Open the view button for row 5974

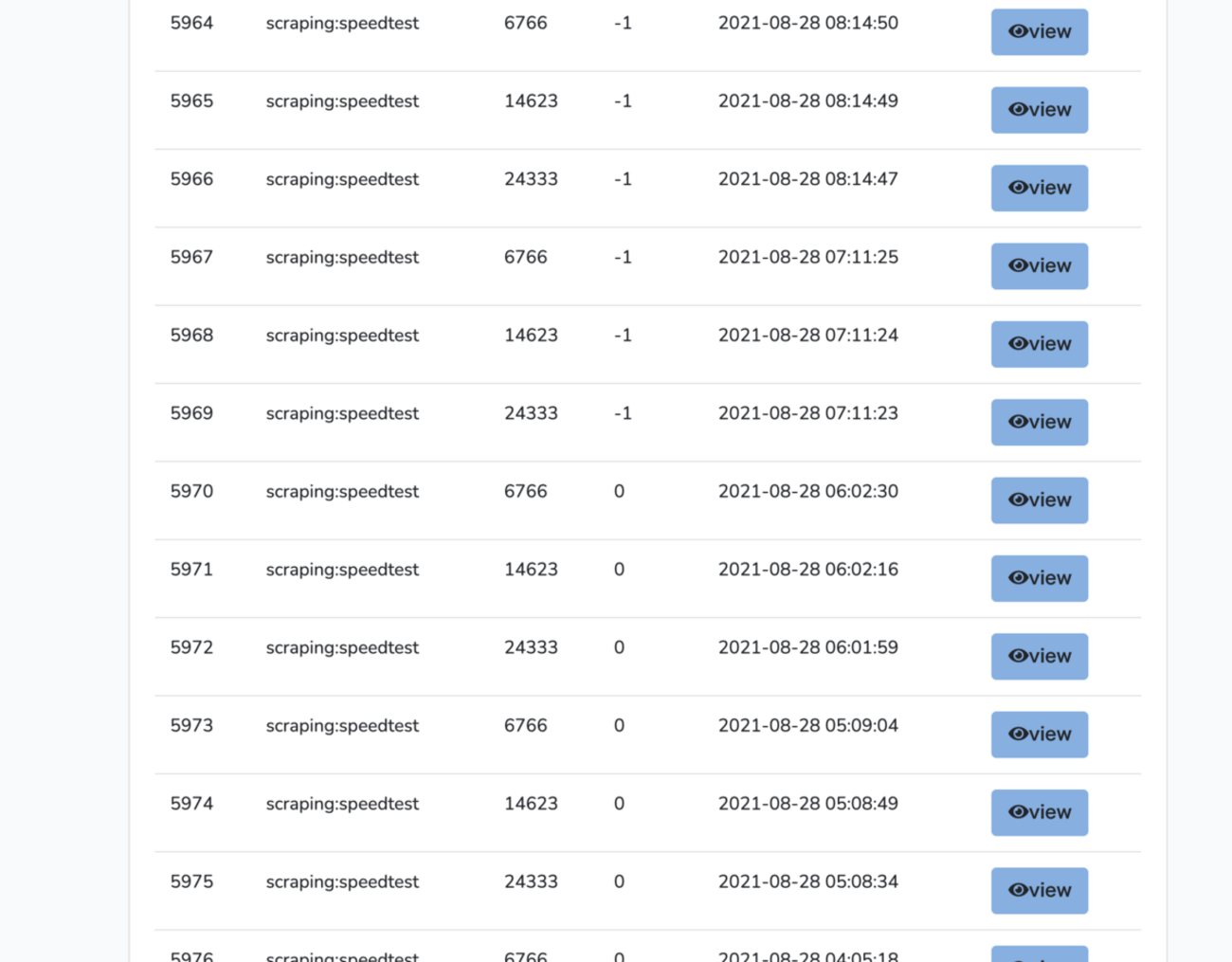pyautogui.click(x=1039, y=812)
